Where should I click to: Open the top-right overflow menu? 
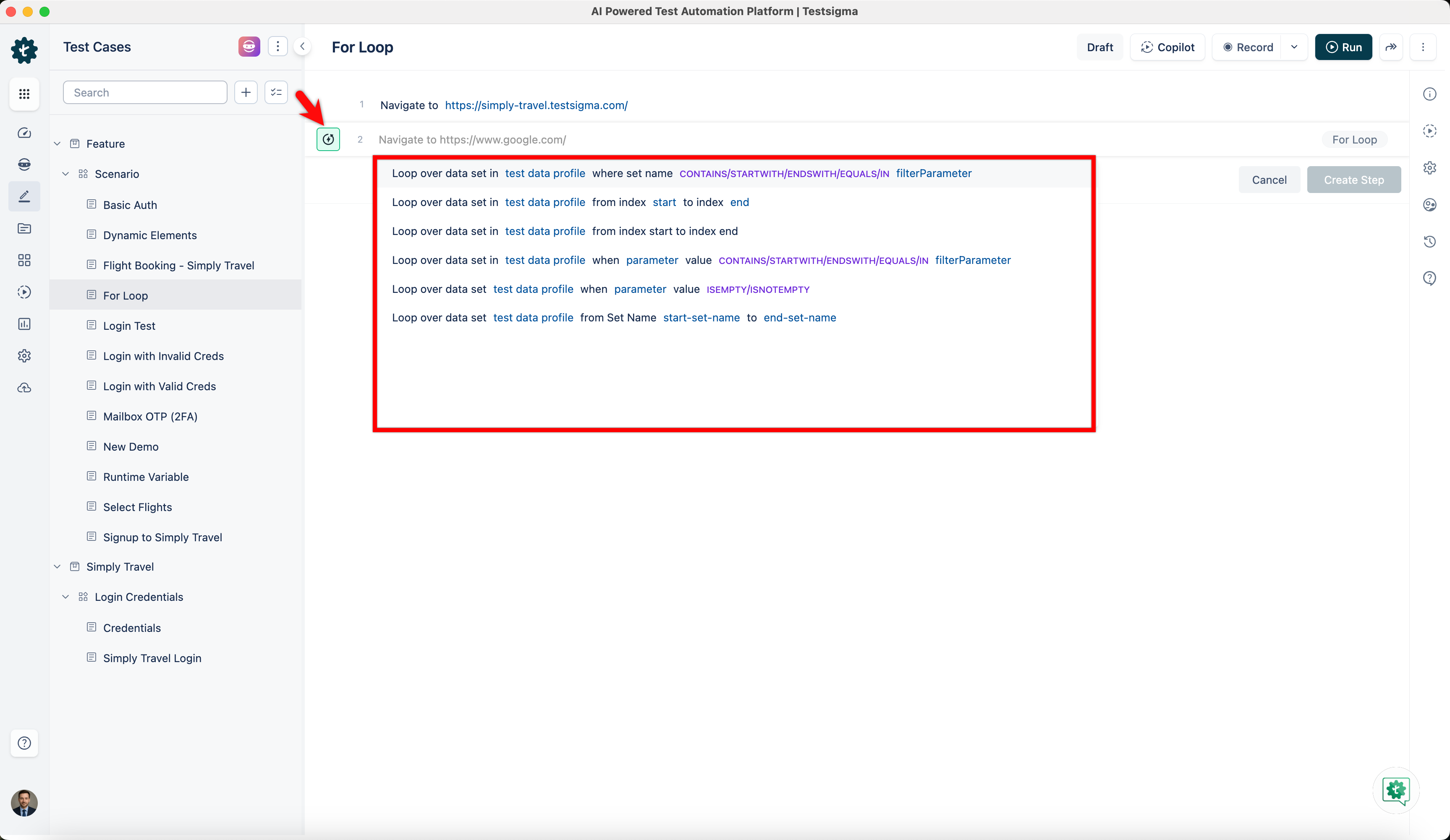tap(1424, 47)
